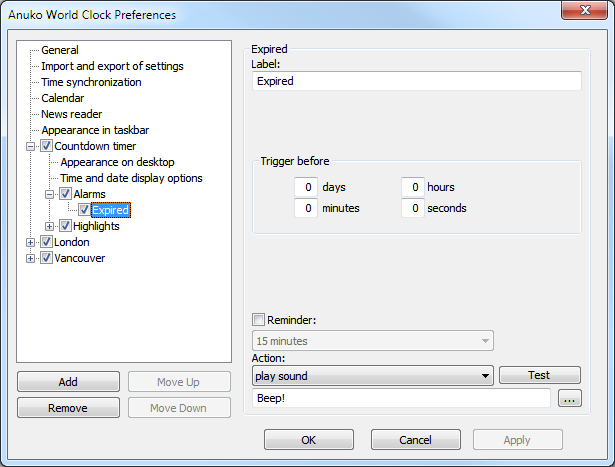Click the browse (...) button next to Beep!
The width and height of the screenshot is (615, 467).
pyautogui.click(x=570, y=399)
